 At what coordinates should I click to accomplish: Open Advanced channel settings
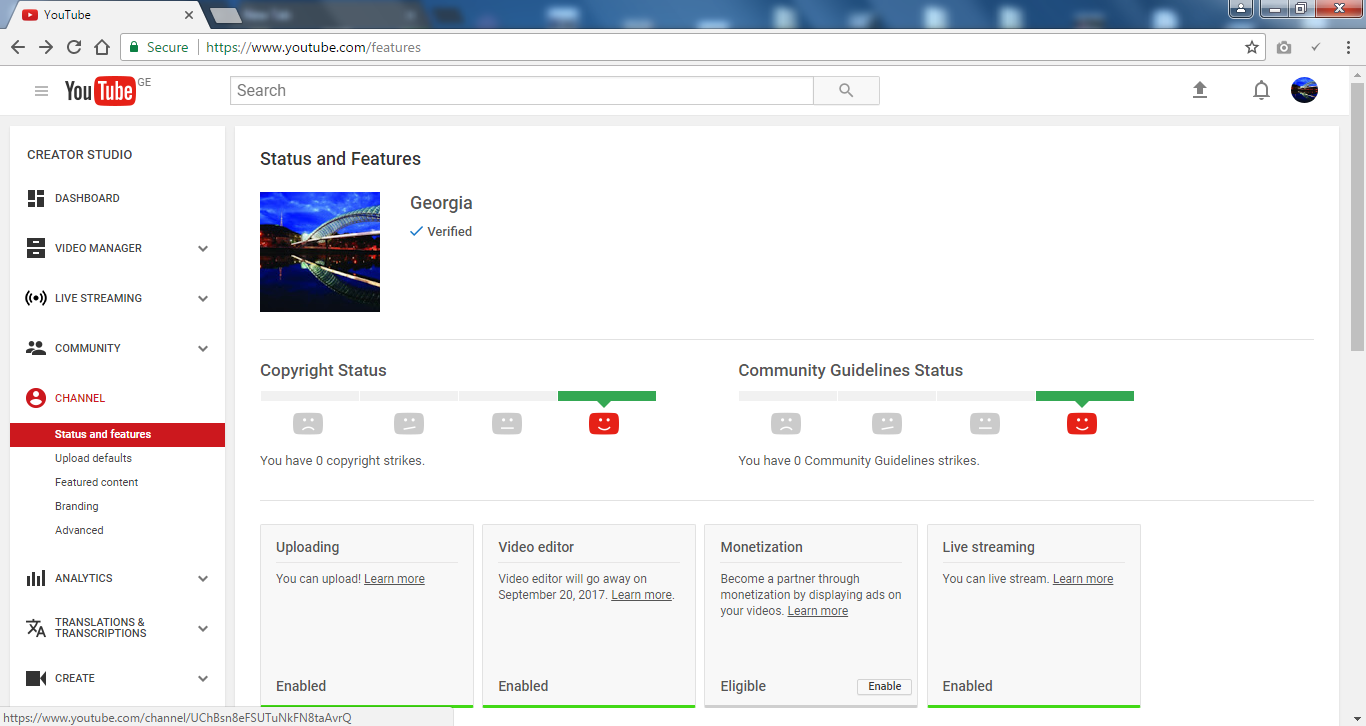point(79,530)
